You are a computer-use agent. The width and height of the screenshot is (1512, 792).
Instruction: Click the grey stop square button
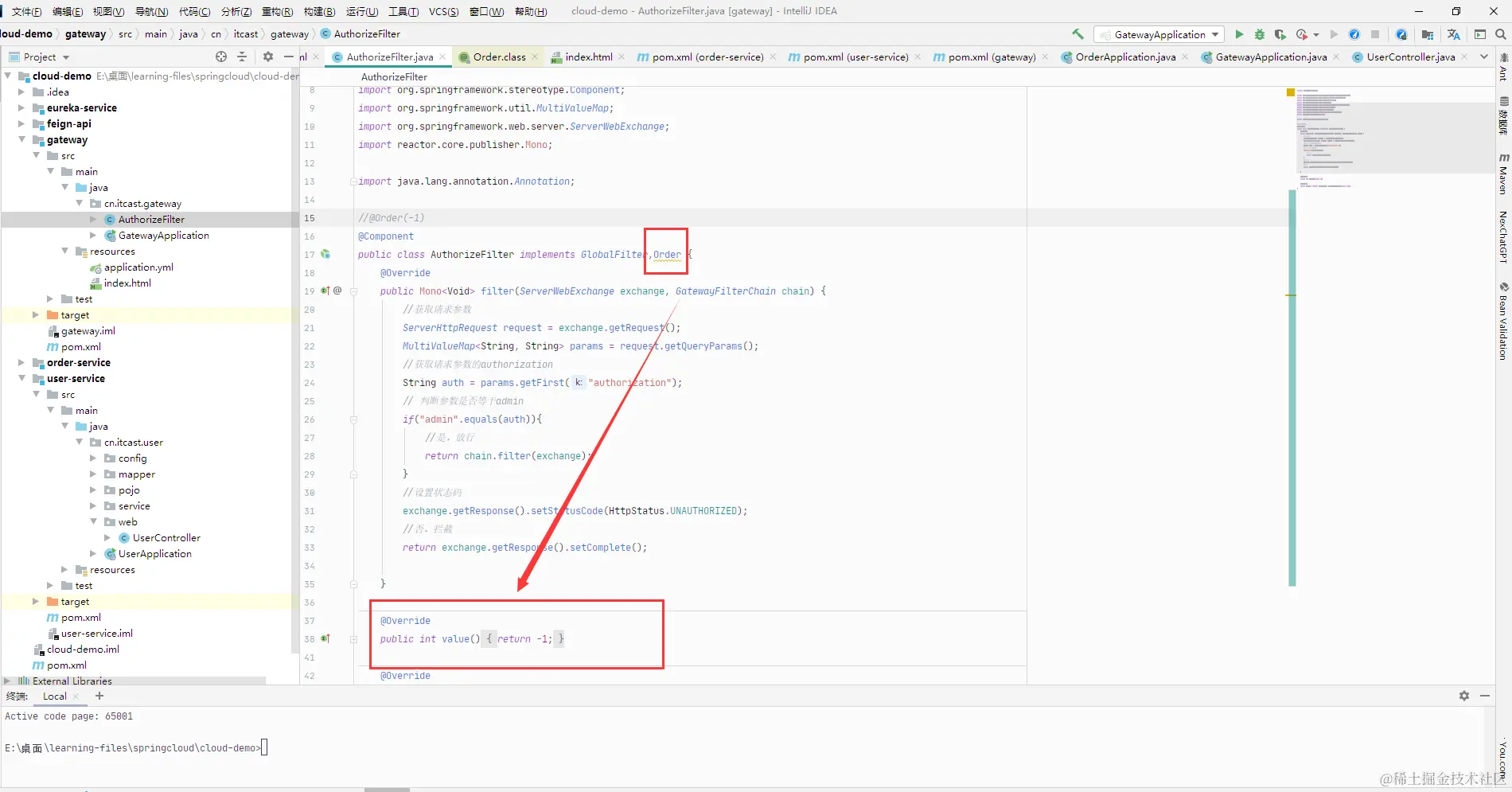[1375, 34]
